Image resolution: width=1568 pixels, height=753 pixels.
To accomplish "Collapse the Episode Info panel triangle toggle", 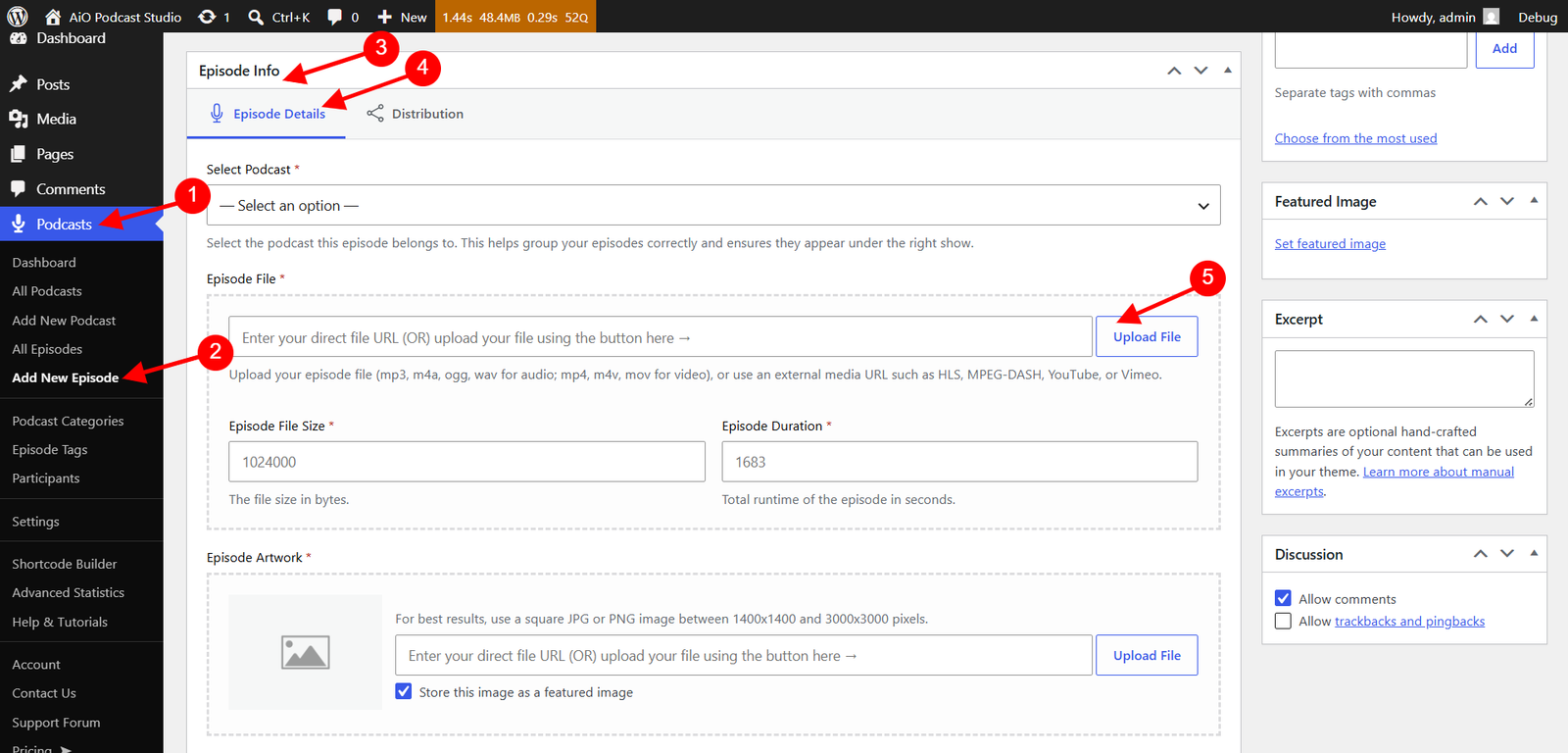I will (1228, 70).
